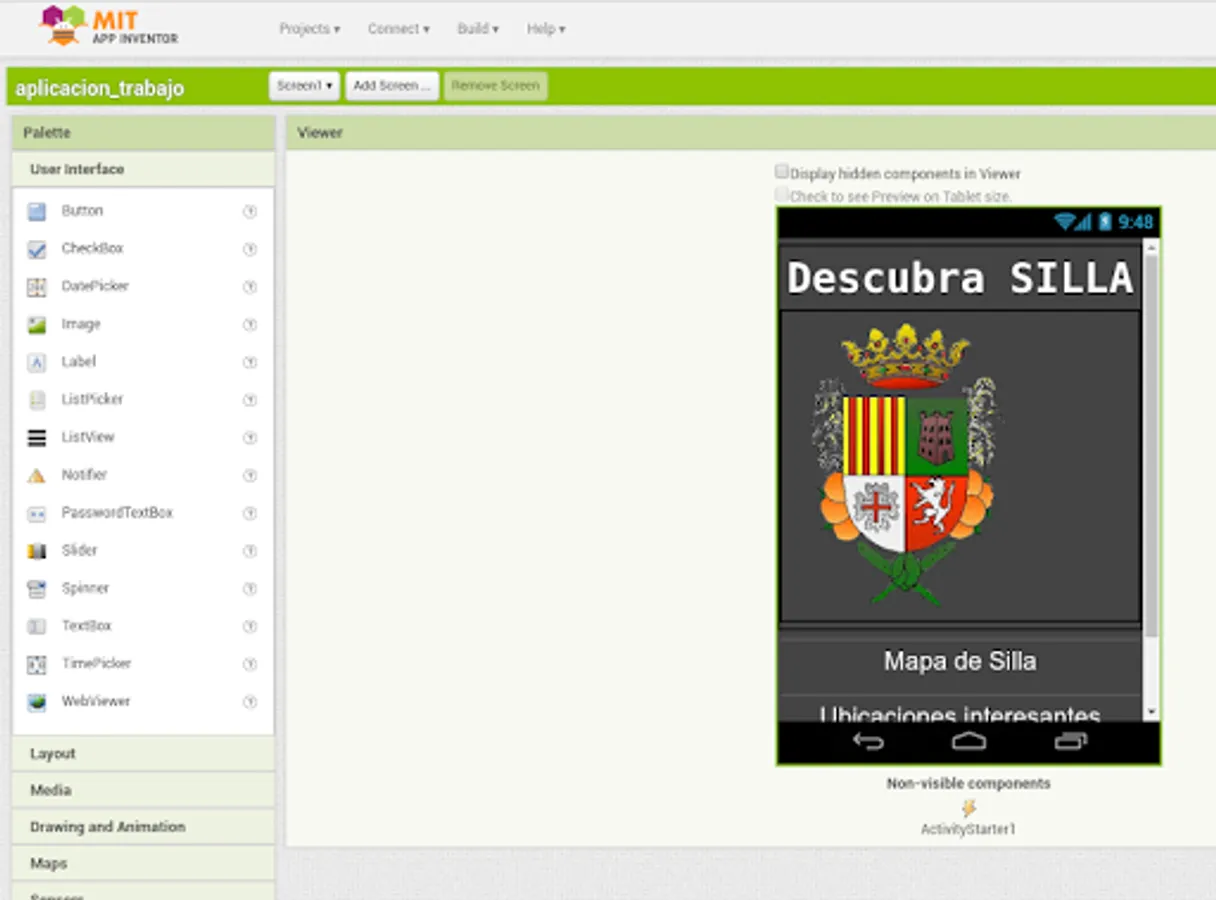The width and height of the screenshot is (1216, 900).
Task: Select the Button component icon in the palette
Action: pos(37,211)
